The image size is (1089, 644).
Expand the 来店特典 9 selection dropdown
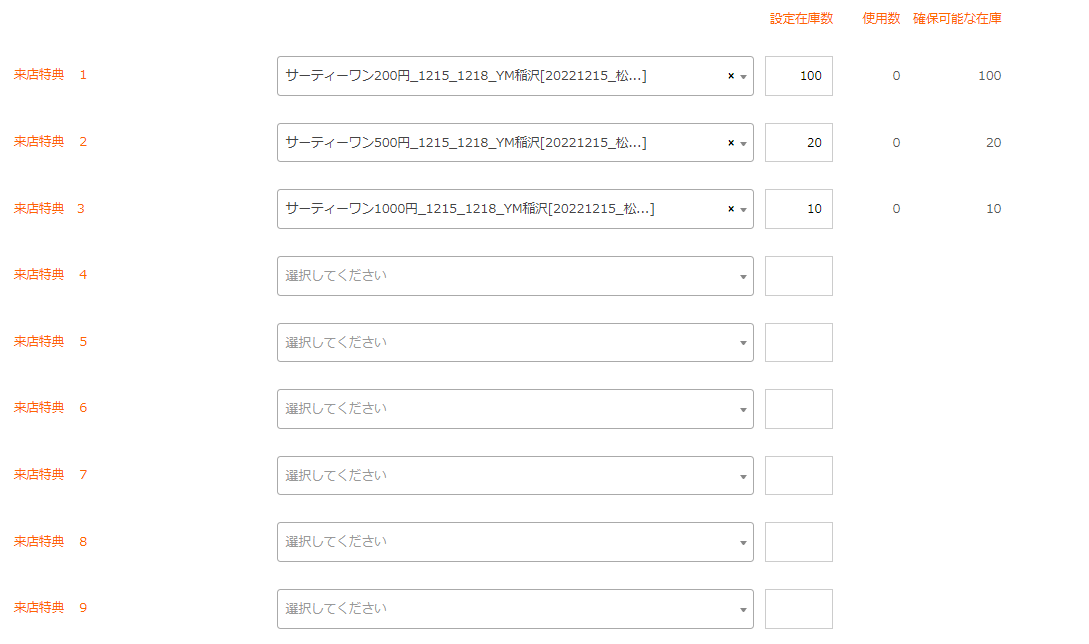(515, 608)
